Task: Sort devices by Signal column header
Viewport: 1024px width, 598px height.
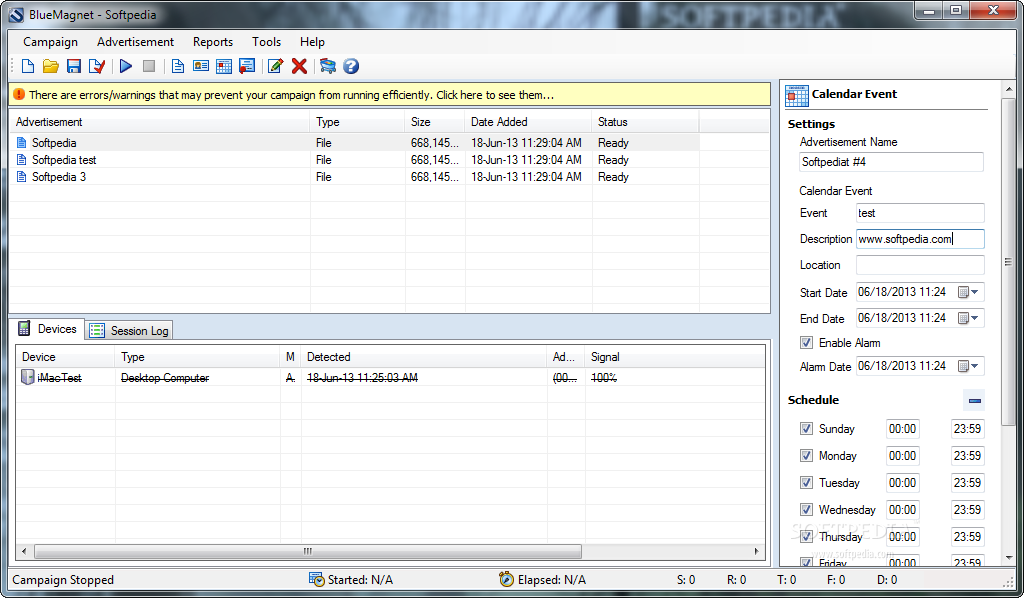Action: click(674, 356)
